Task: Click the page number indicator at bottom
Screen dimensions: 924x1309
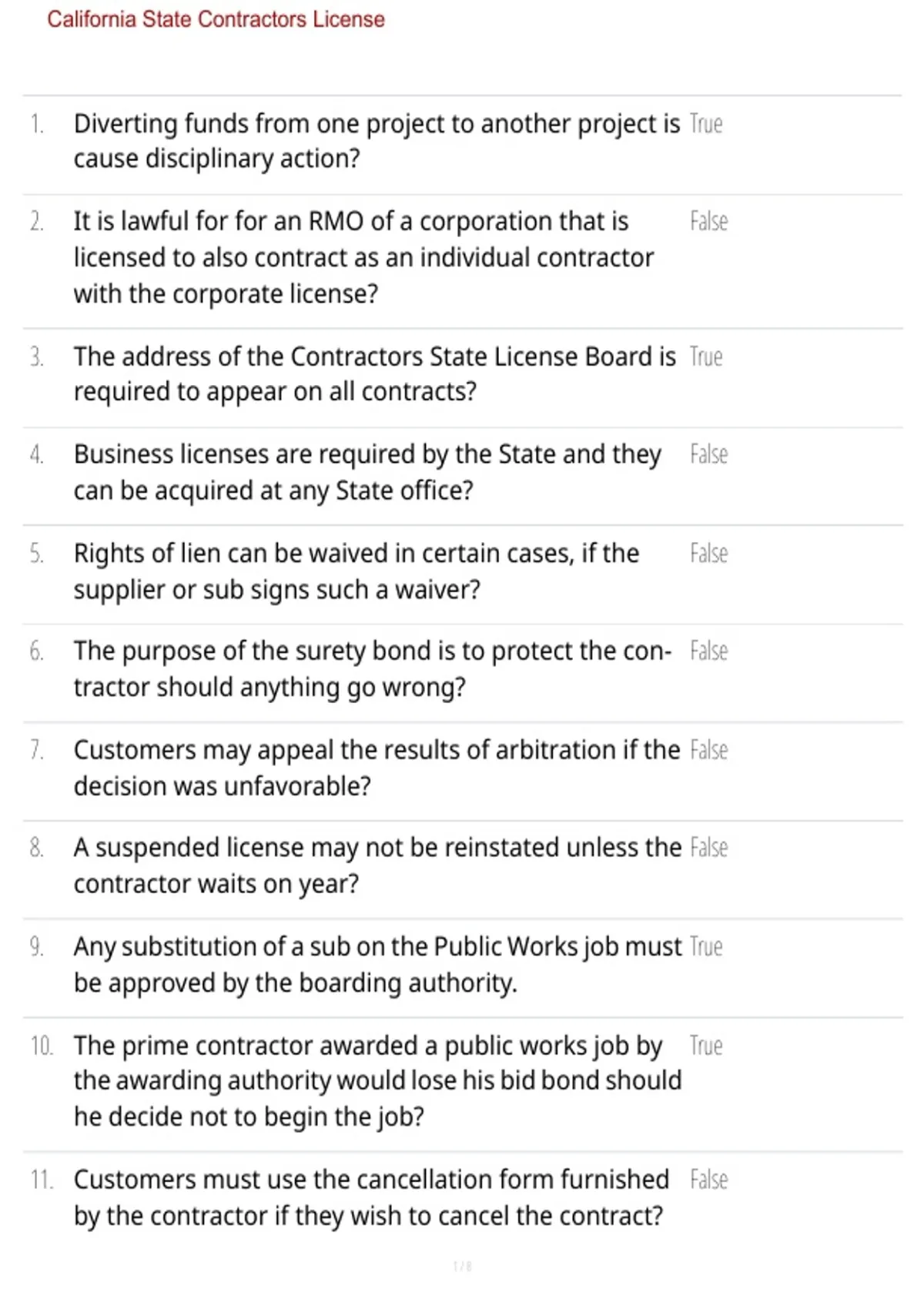Action: (x=462, y=1266)
